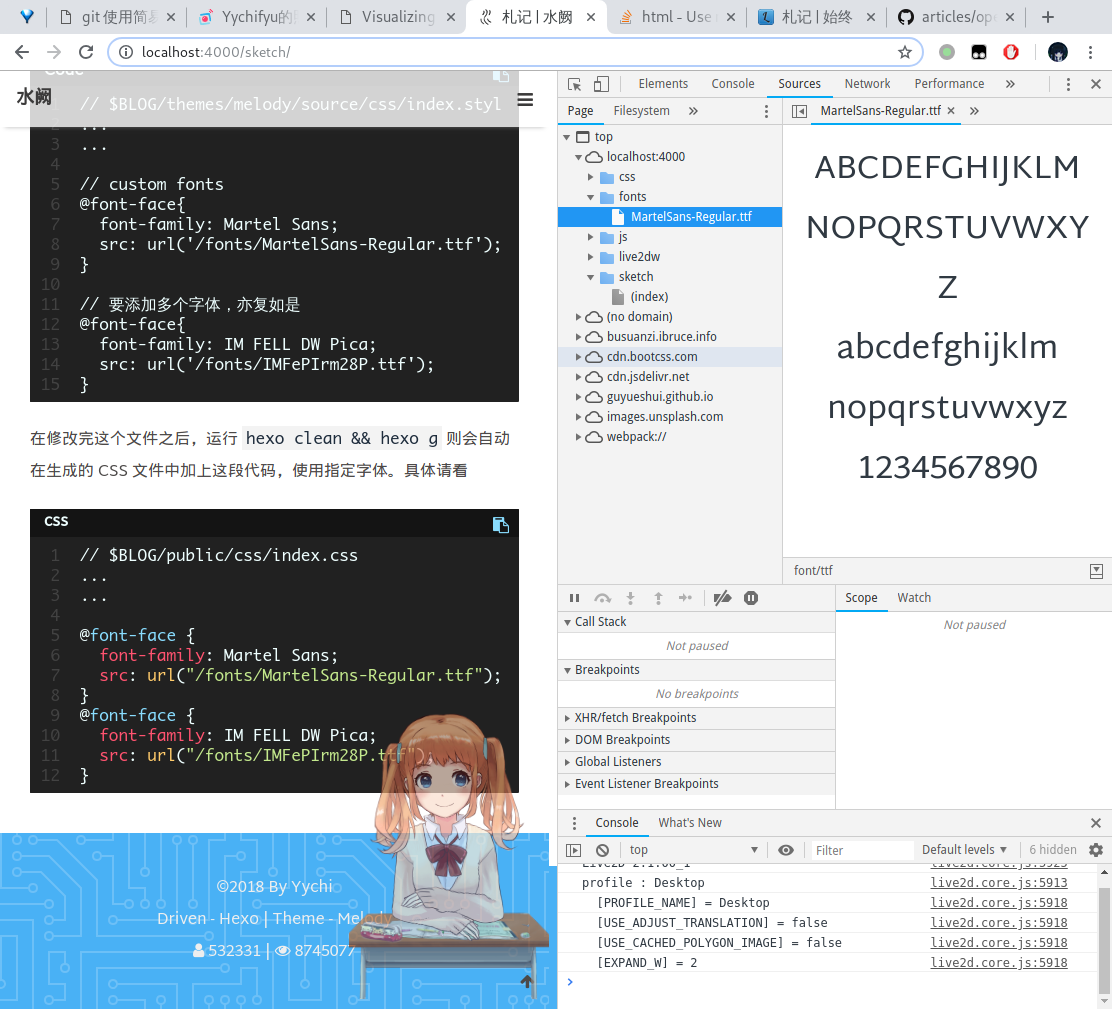The height and width of the screenshot is (1009, 1112).
Task: Click the step over next function call icon
Action: [604, 597]
